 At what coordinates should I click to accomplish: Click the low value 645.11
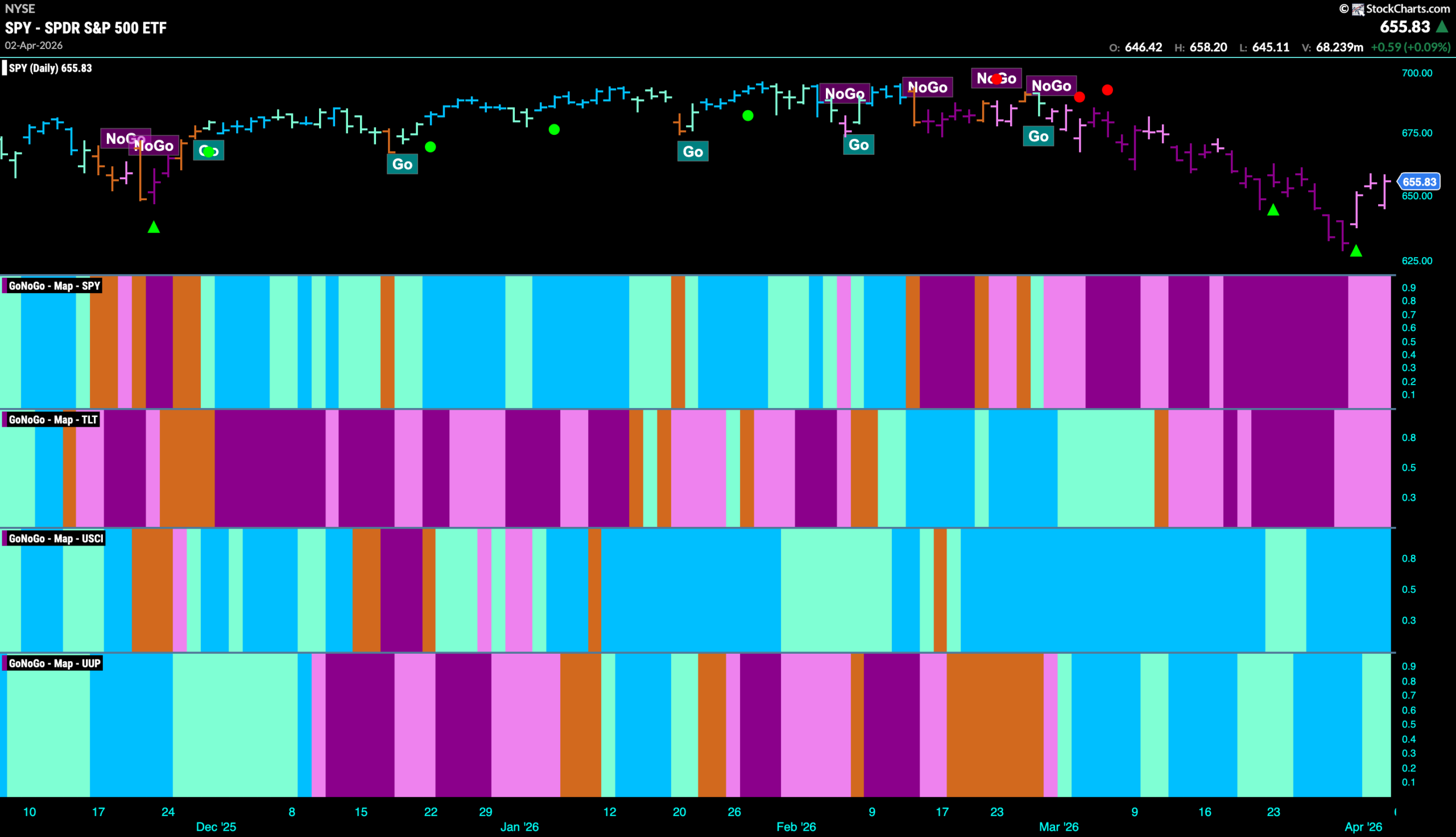pos(1271,47)
